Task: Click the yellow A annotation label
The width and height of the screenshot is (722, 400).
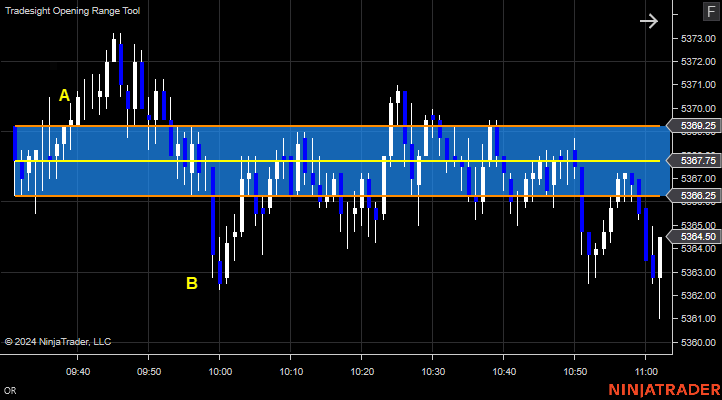Action: (64, 96)
